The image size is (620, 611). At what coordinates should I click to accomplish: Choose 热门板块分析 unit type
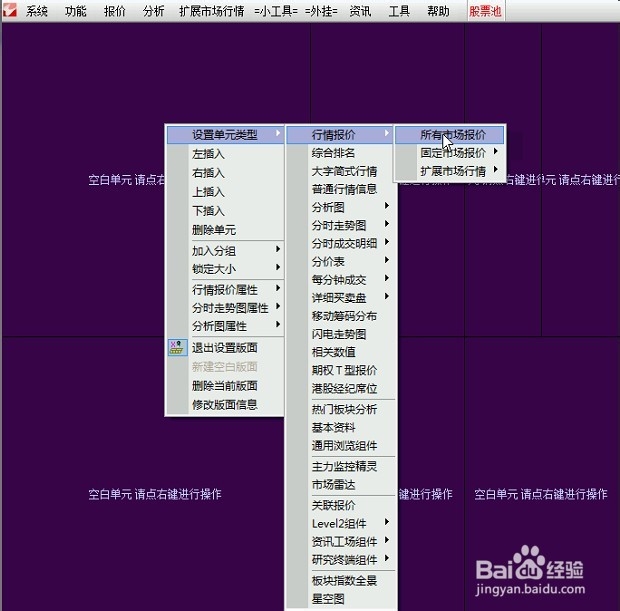[341, 409]
